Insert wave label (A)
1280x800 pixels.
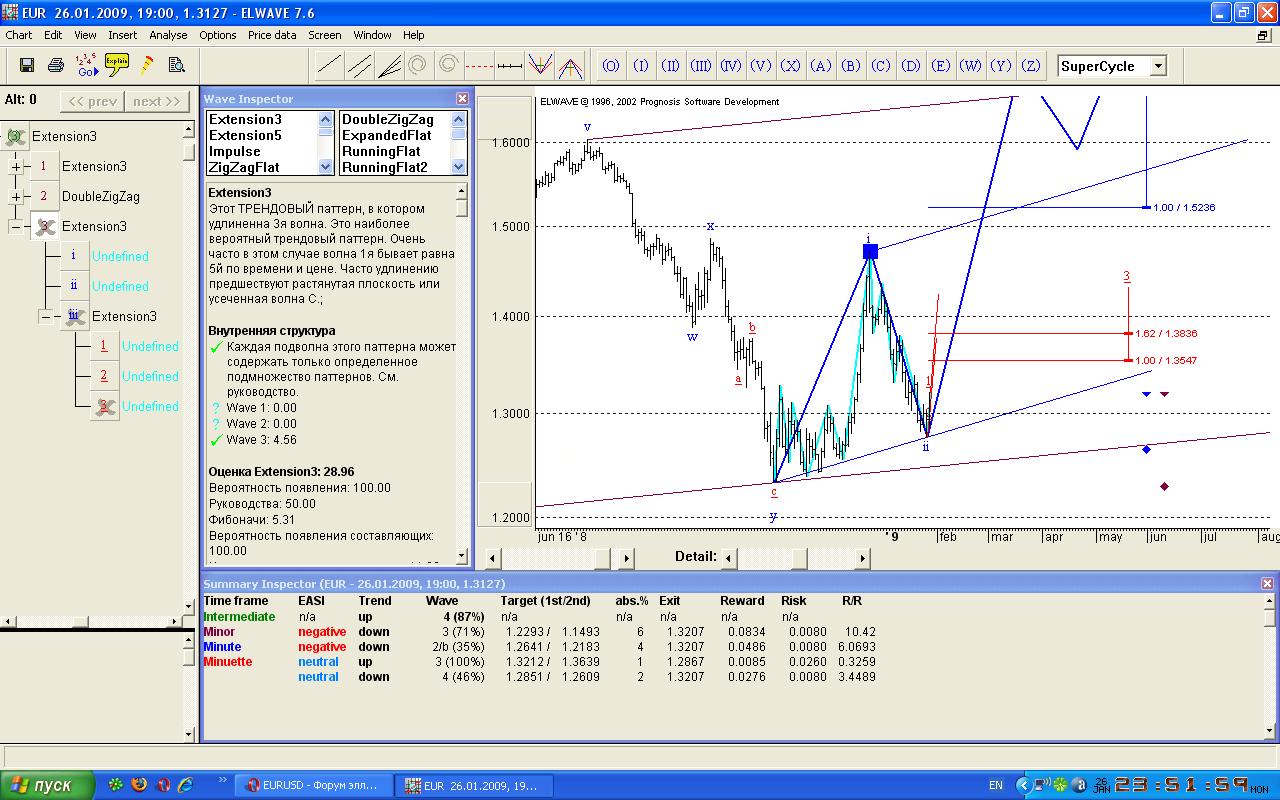(x=821, y=66)
